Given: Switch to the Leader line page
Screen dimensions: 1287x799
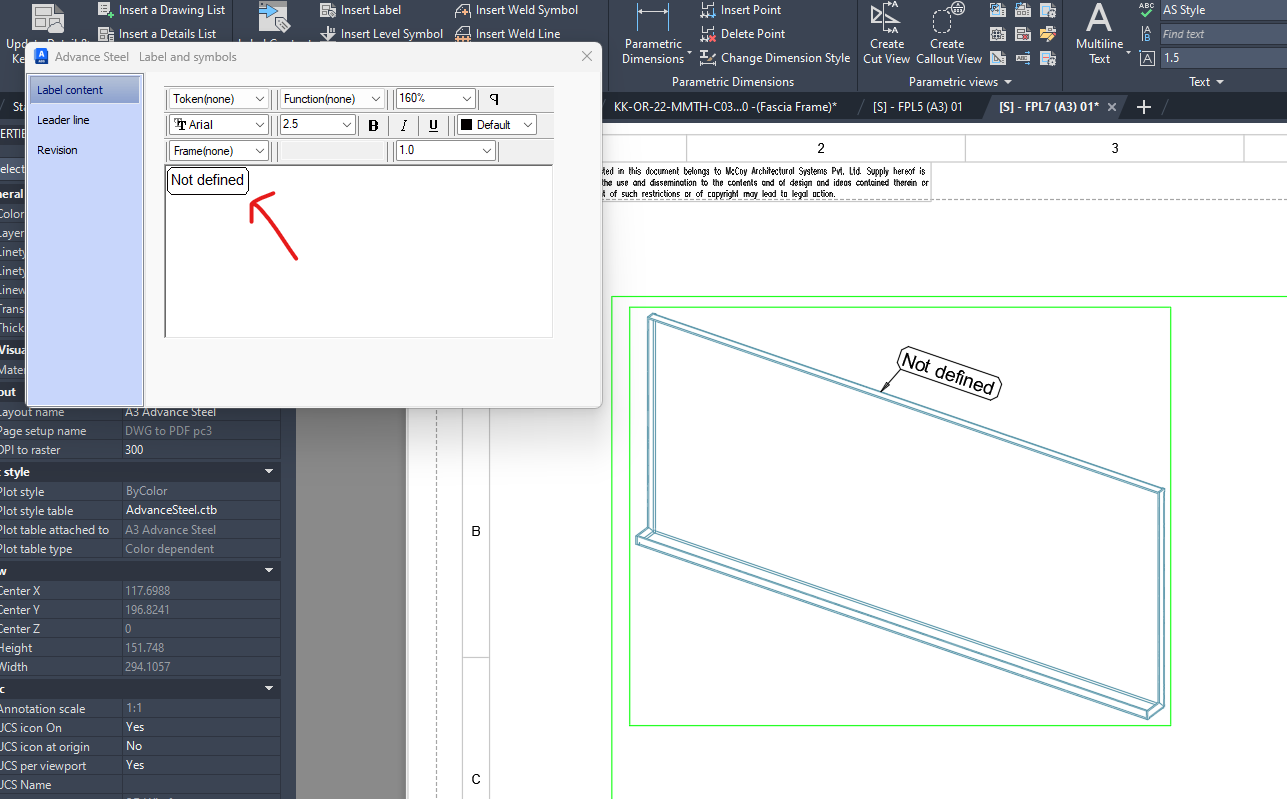Looking at the screenshot, I should click(x=84, y=120).
